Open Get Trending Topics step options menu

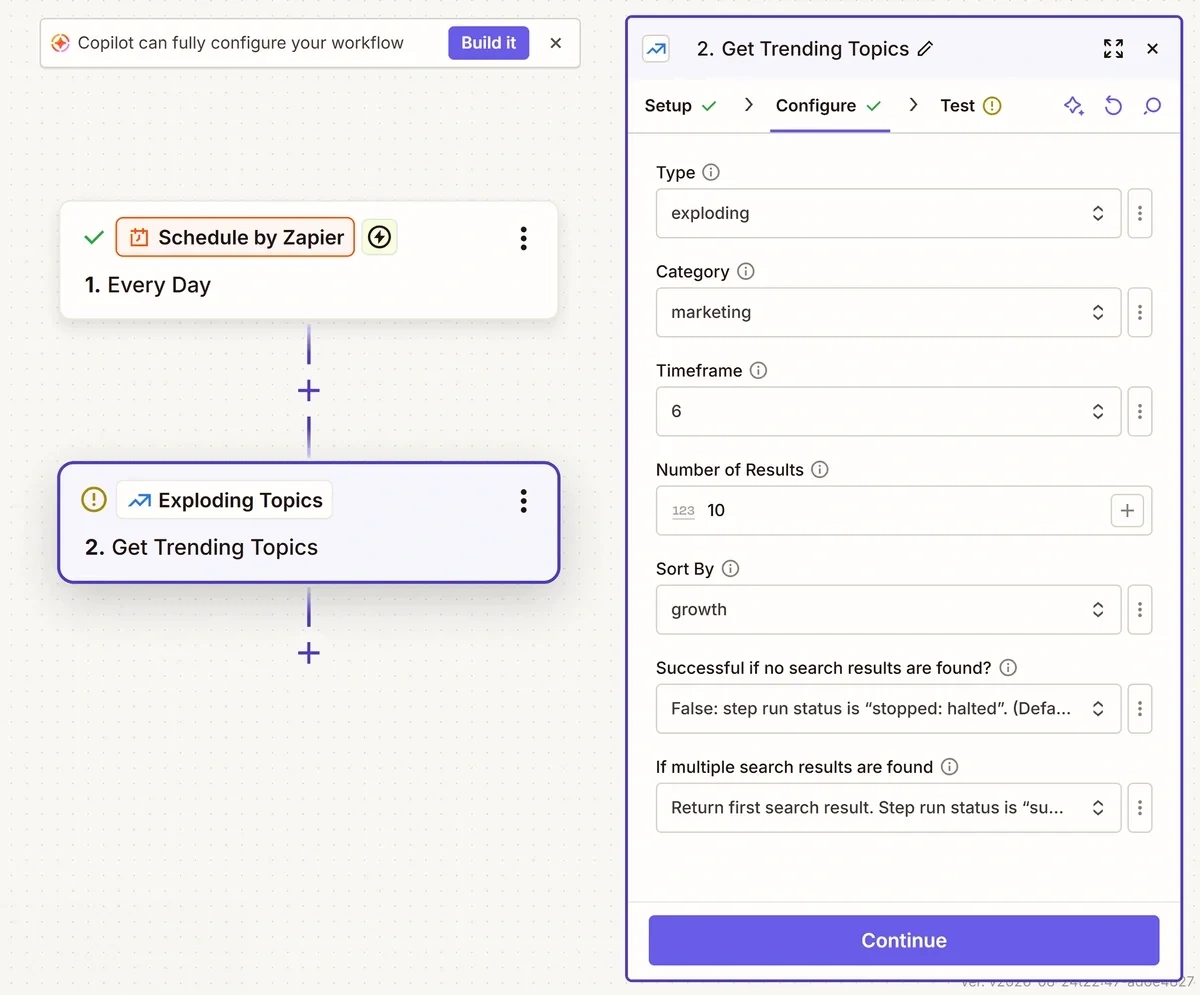[523, 501]
